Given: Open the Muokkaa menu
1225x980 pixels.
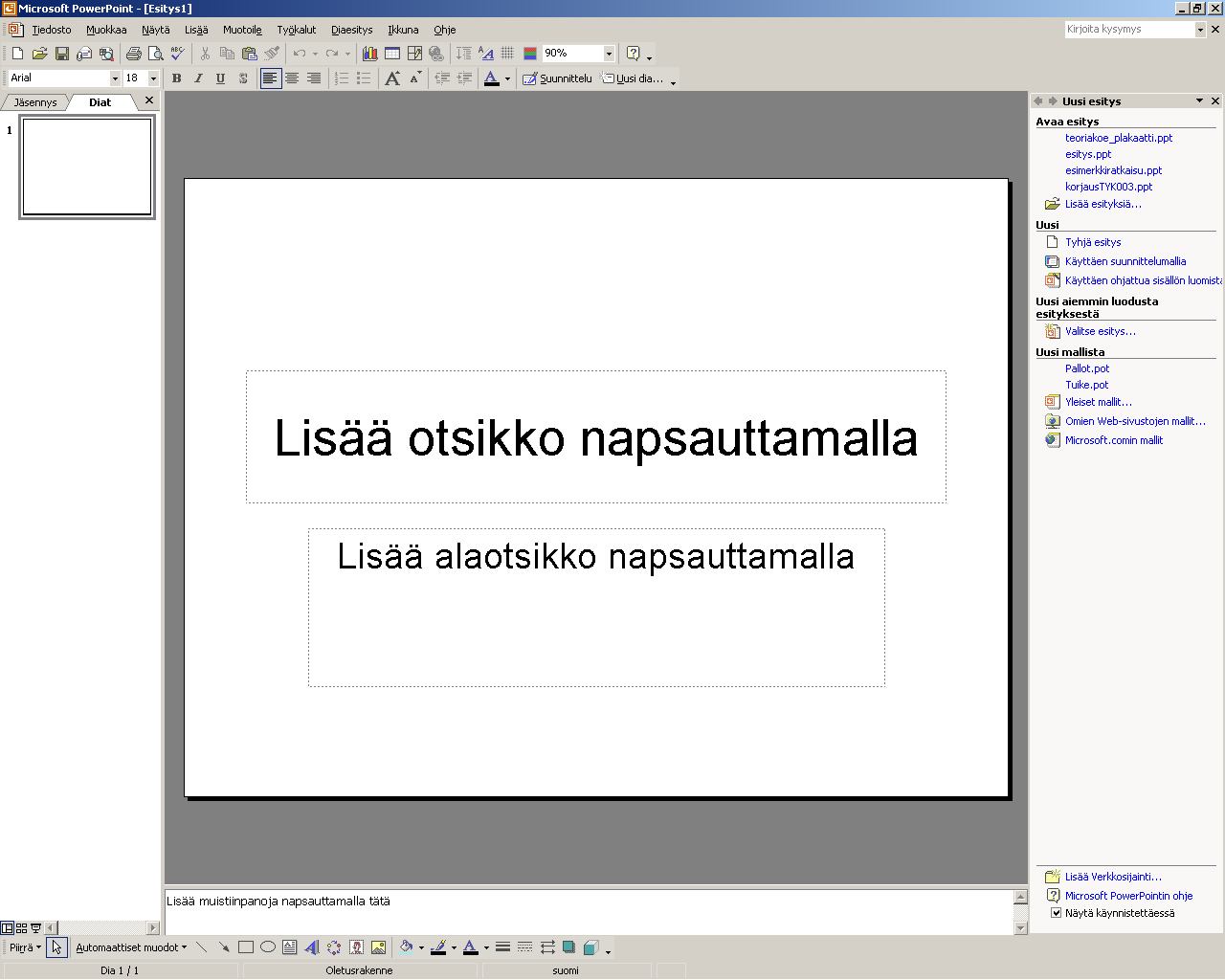Looking at the screenshot, I should pos(106,30).
